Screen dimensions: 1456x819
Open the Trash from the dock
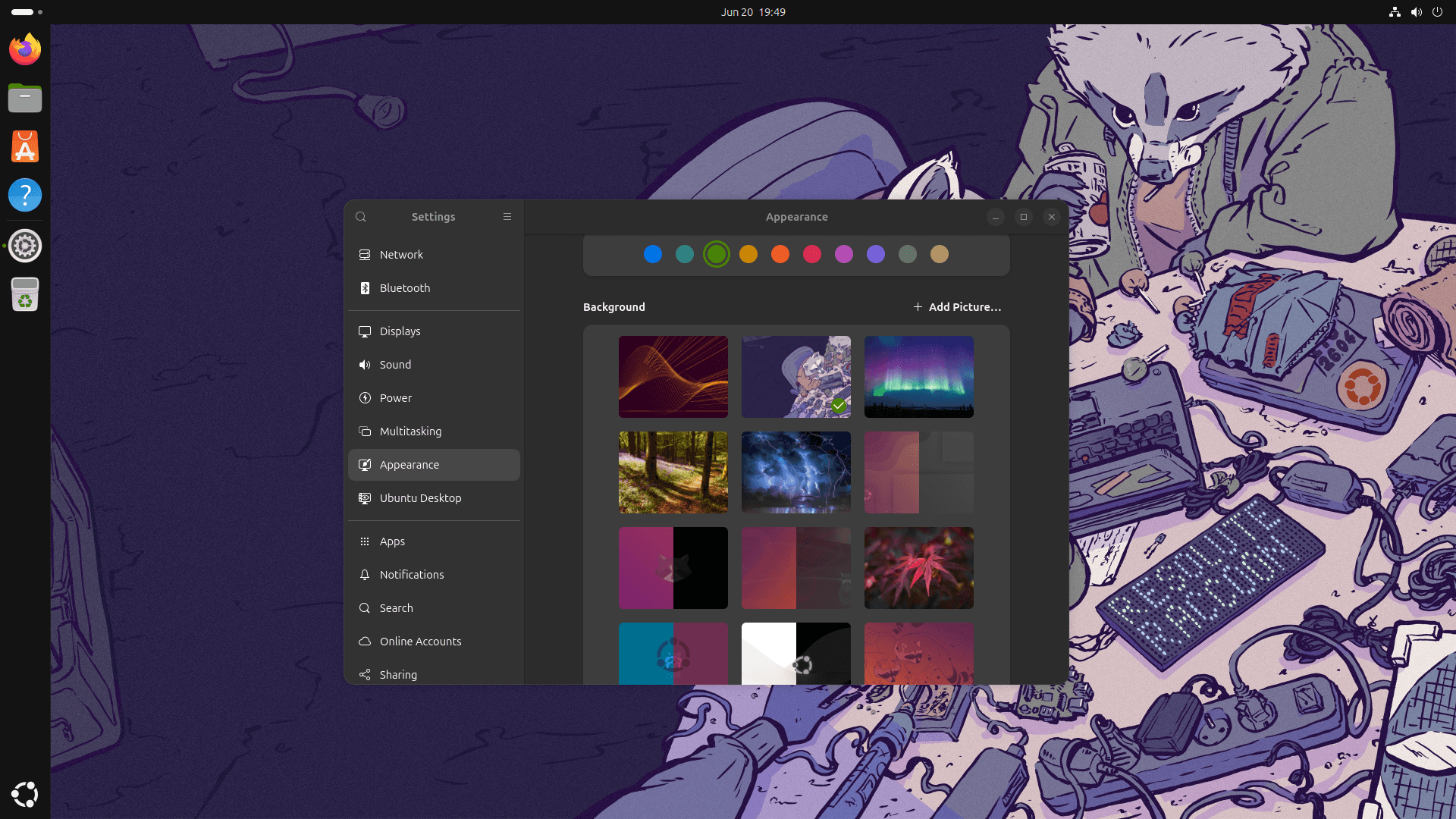coord(25,294)
